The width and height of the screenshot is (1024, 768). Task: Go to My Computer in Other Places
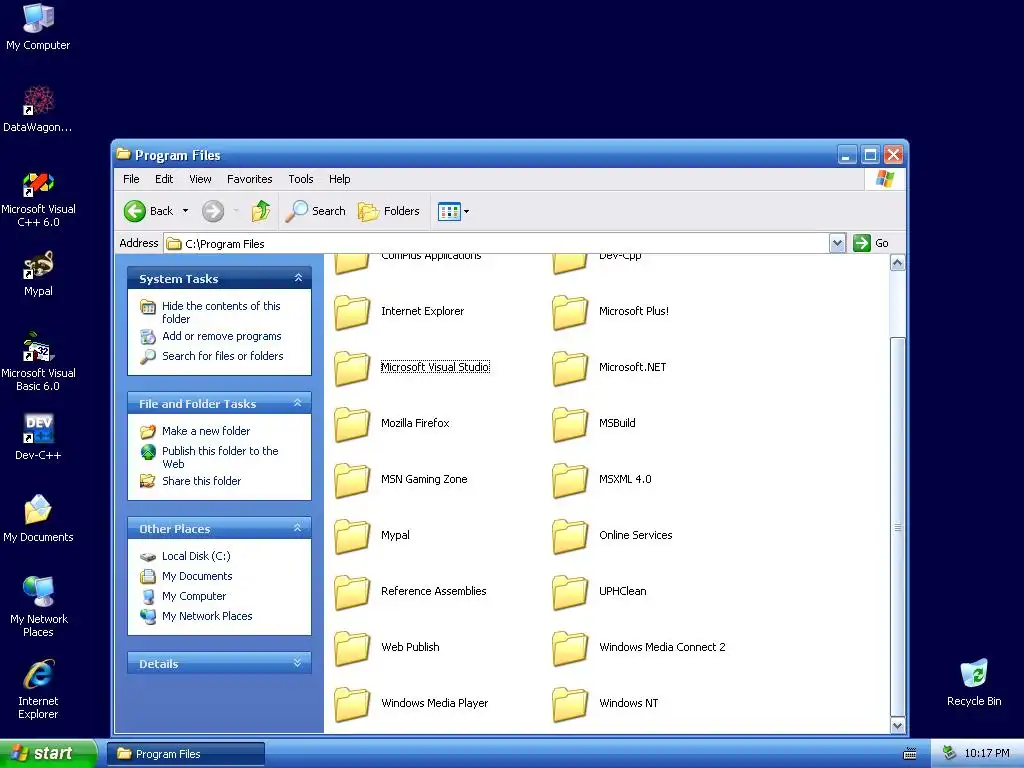click(x=194, y=596)
